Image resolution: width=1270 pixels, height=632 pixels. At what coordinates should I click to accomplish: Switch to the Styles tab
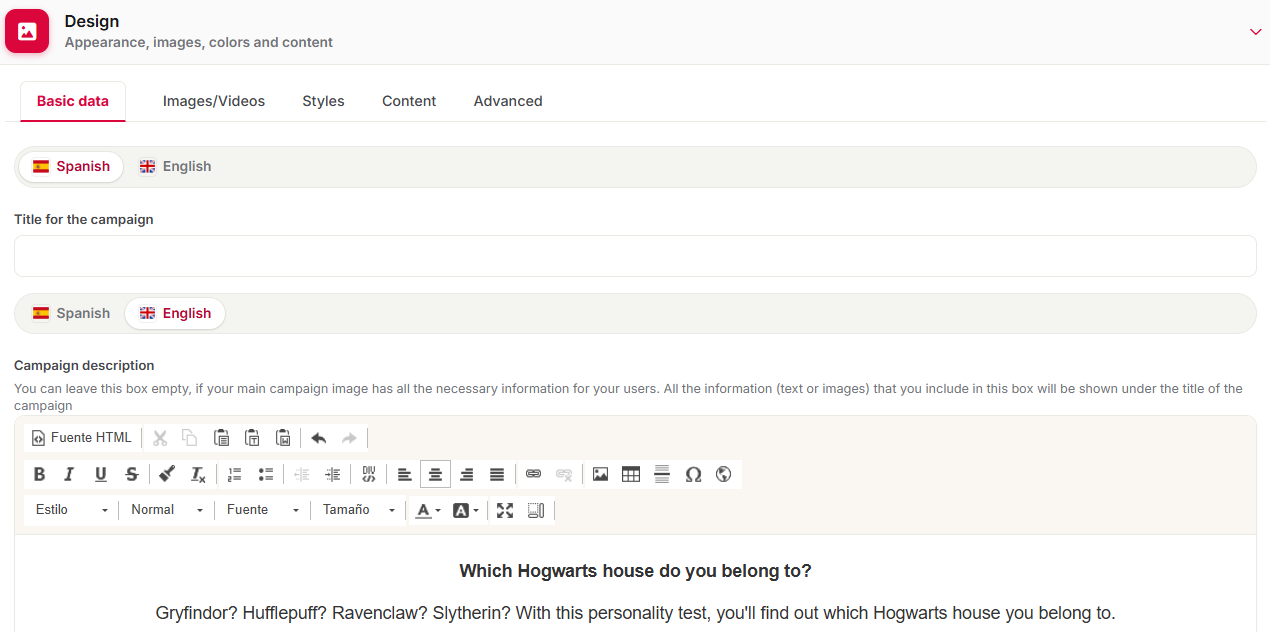(323, 101)
